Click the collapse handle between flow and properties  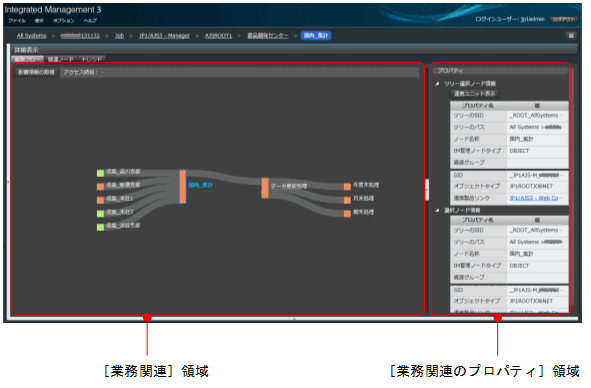click(427, 190)
